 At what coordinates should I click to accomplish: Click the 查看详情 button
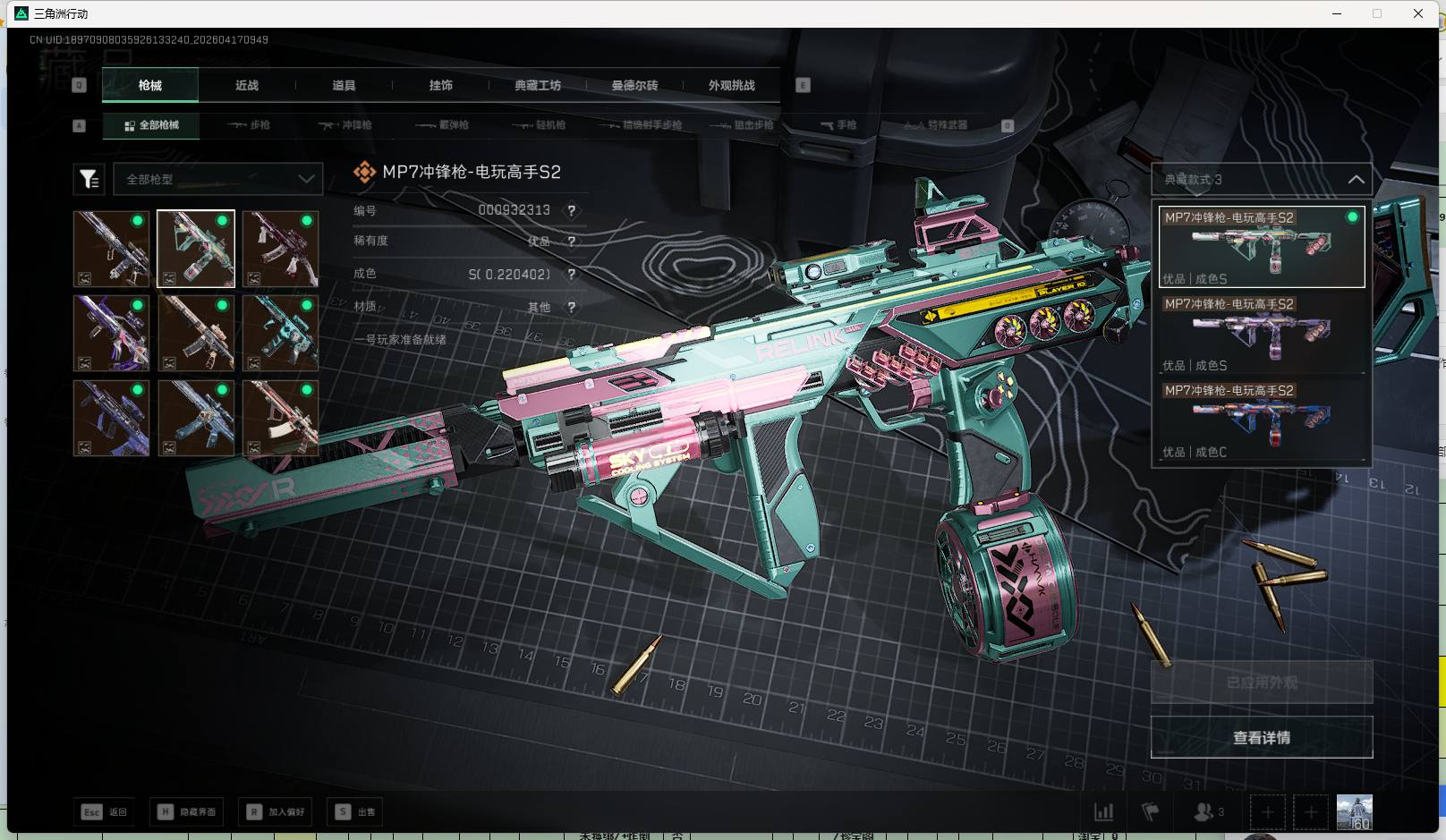(1261, 738)
